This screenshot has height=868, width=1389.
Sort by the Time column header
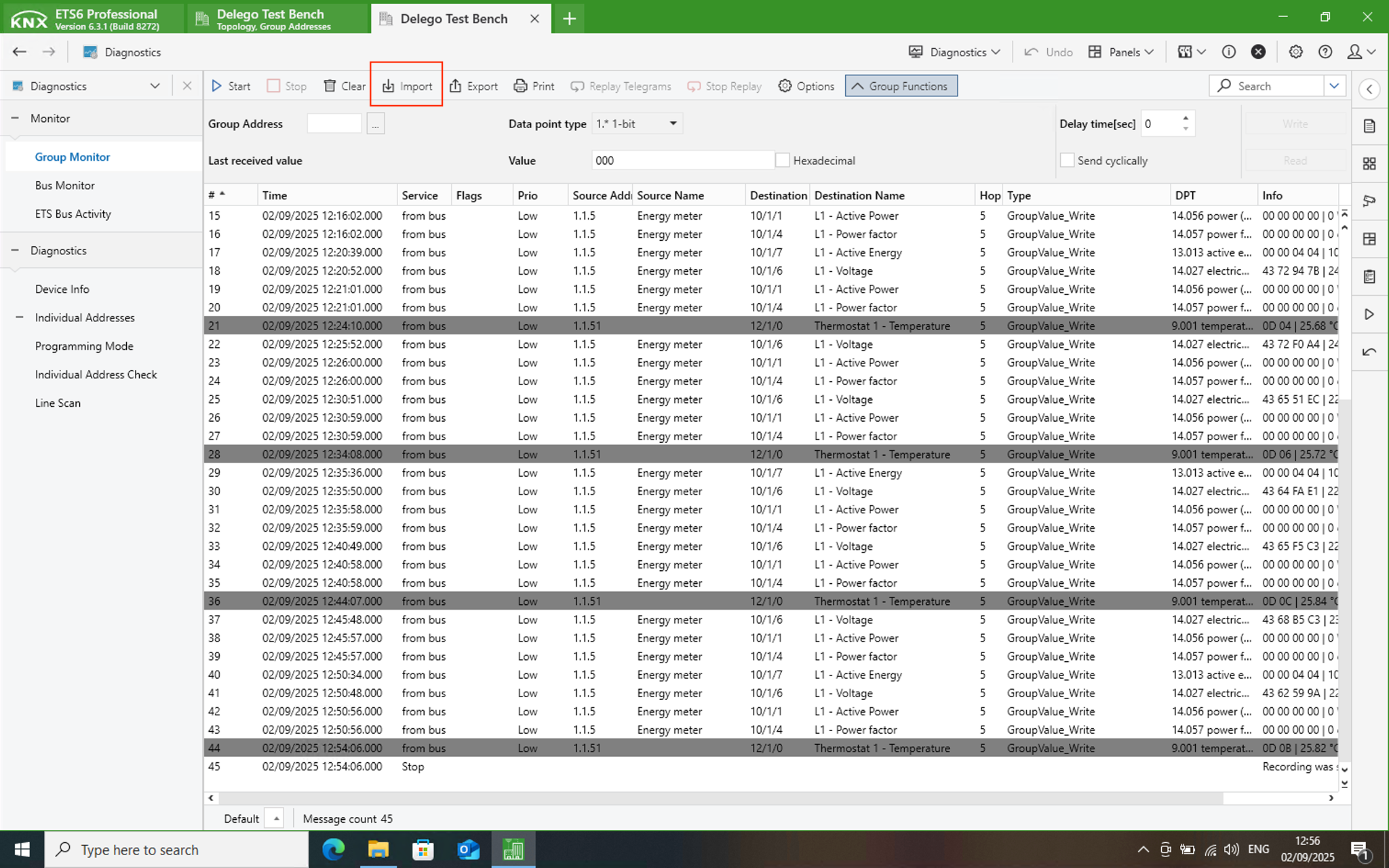(327, 195)
